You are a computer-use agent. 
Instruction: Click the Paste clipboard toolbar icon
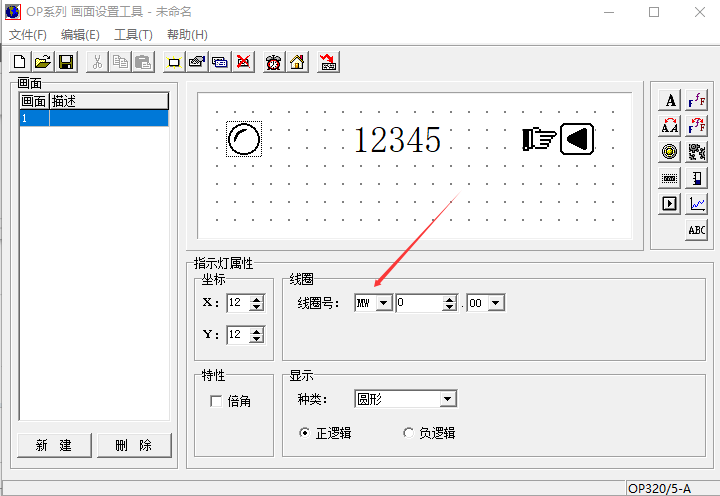(143, 62)
